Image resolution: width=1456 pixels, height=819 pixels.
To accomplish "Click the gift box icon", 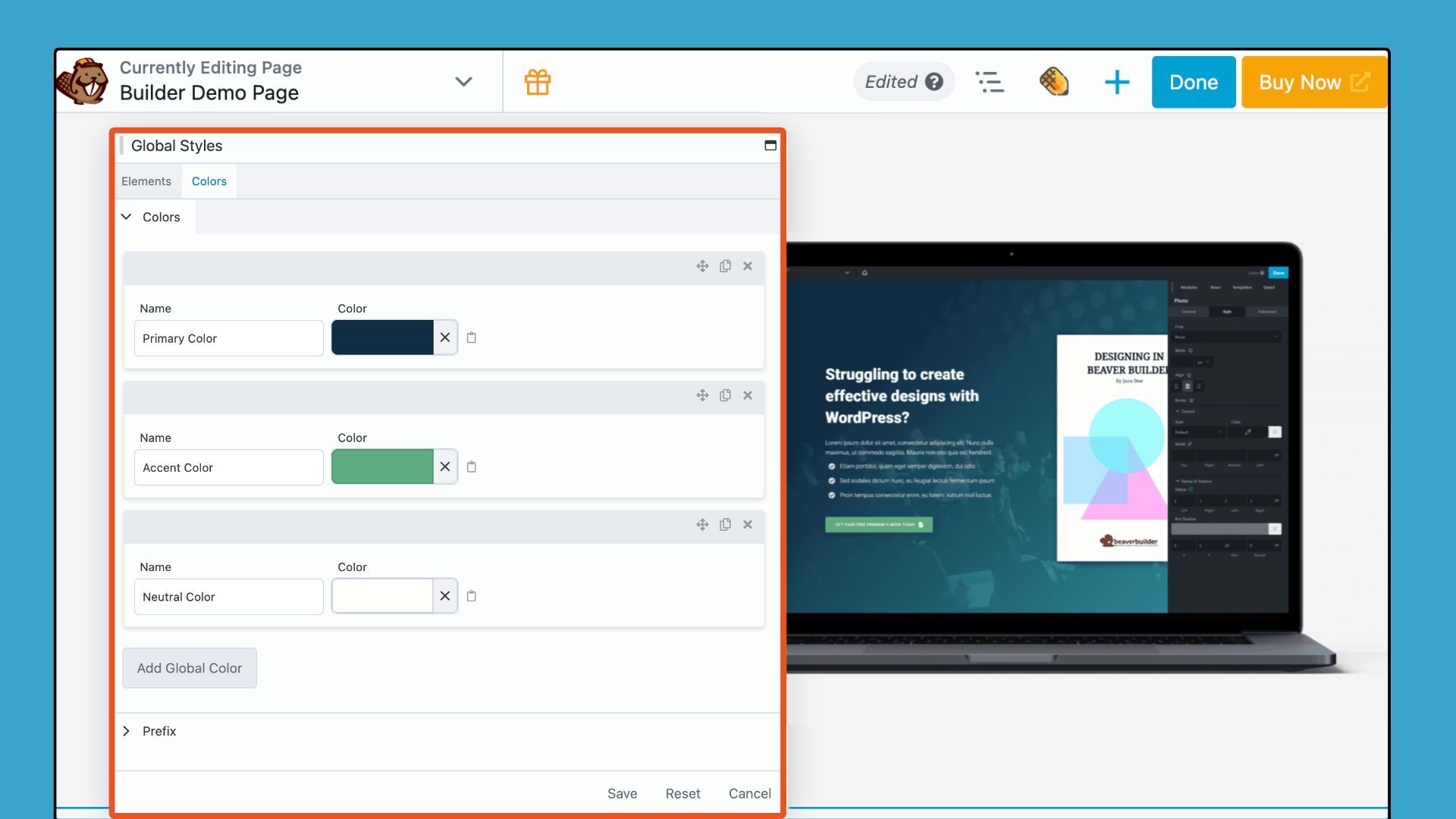I will coord(537,82).
